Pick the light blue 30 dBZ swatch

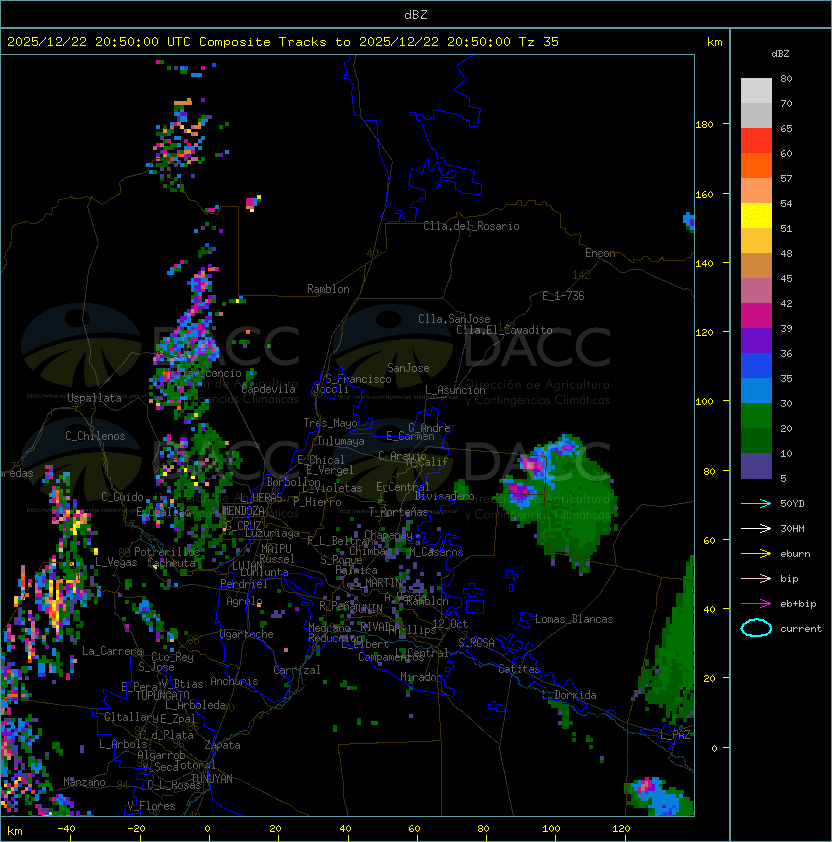coord(756,391)
